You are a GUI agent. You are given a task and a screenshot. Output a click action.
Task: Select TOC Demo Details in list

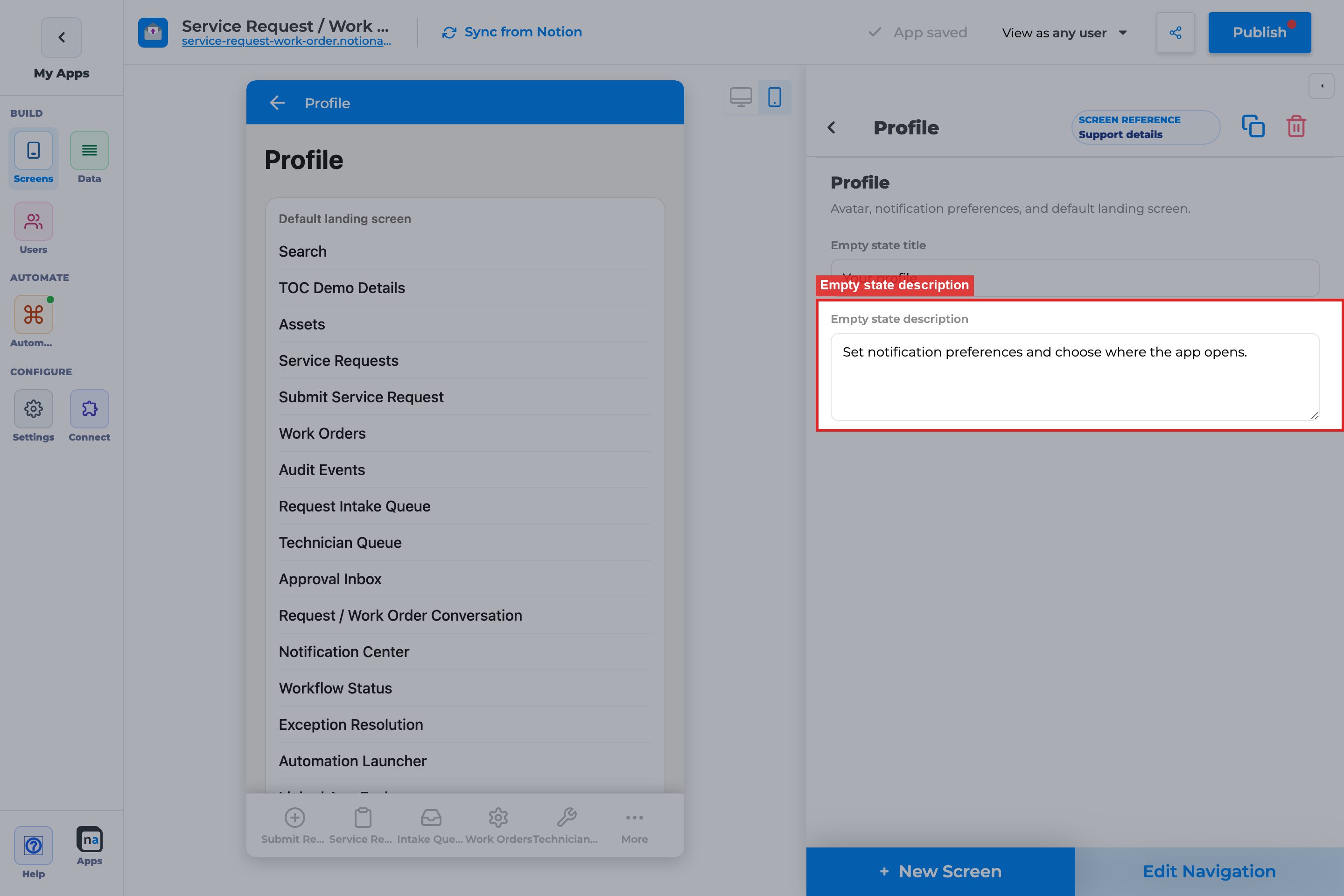pos(465,288)
